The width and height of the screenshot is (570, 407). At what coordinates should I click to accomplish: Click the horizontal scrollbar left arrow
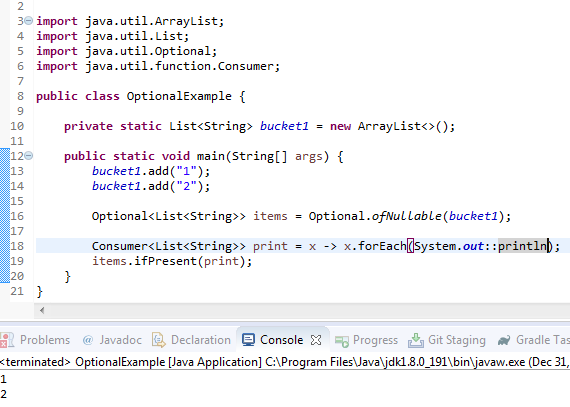point(42,310)
